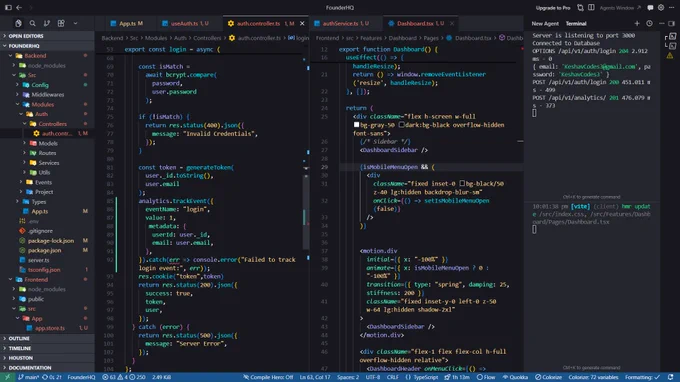Click the Quokka status bar item
The width and height of the screenshot is (680, 382).
515,377
